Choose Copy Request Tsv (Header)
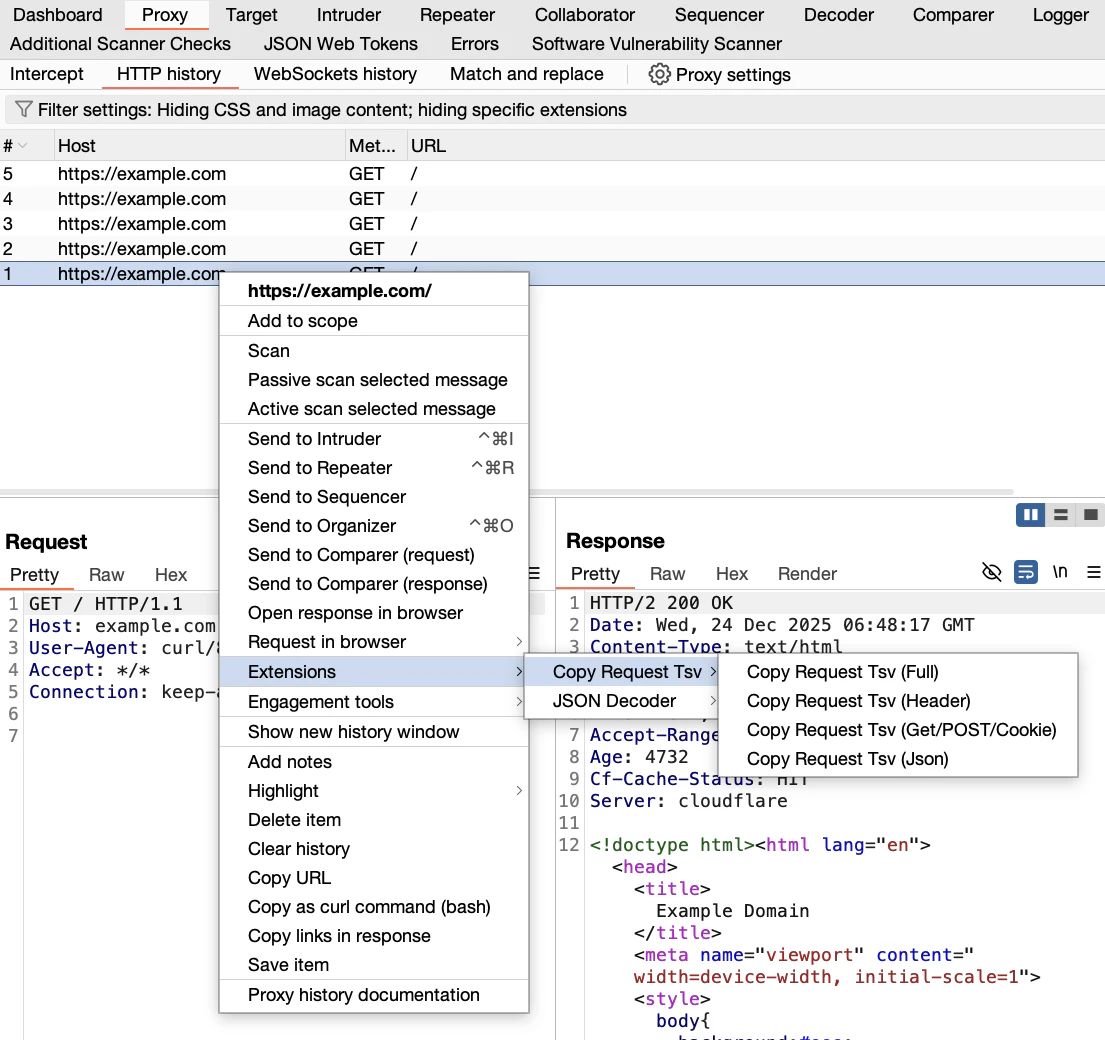The height and width of the screenshot is (1040, 1105). [898, 701]
